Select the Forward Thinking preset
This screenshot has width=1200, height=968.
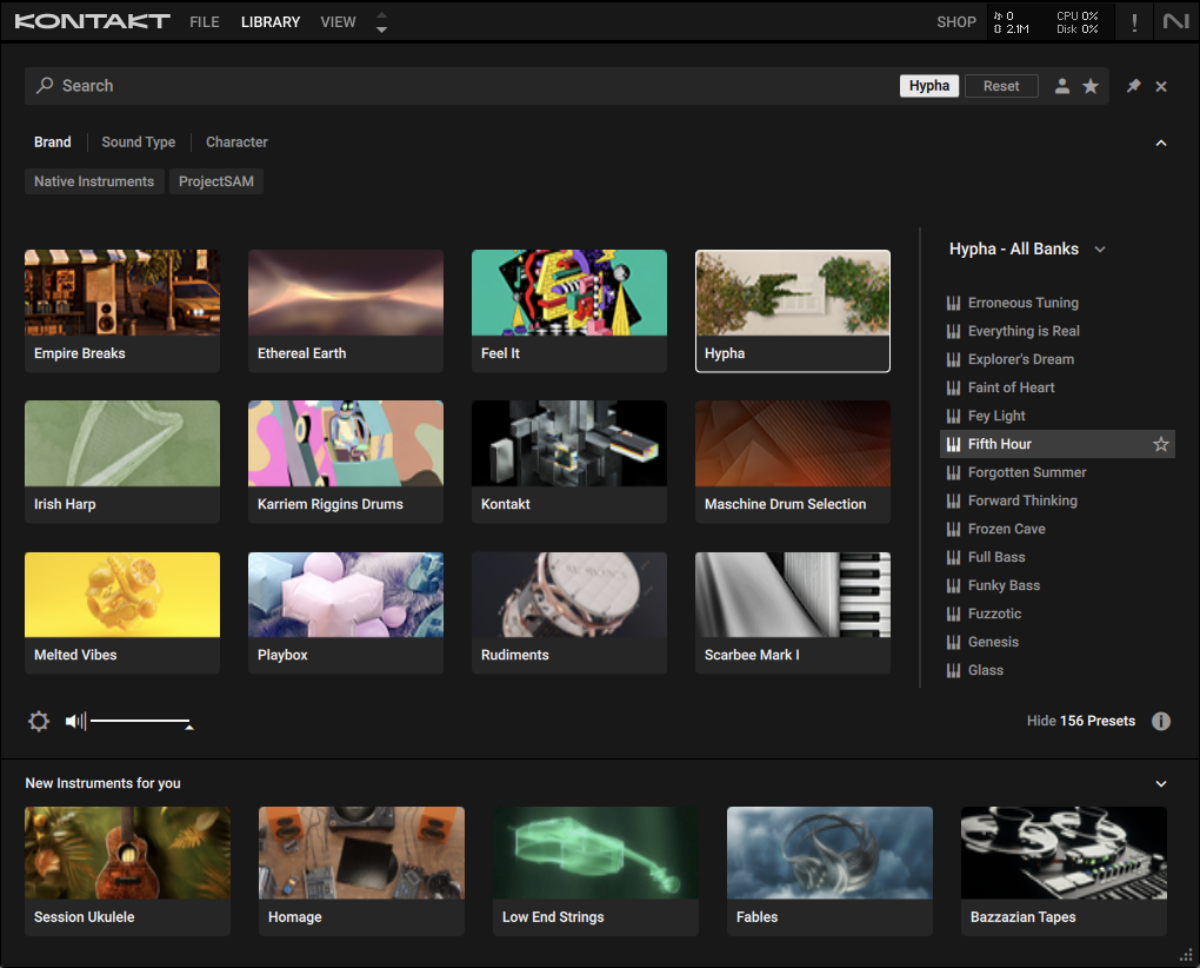1057,501
